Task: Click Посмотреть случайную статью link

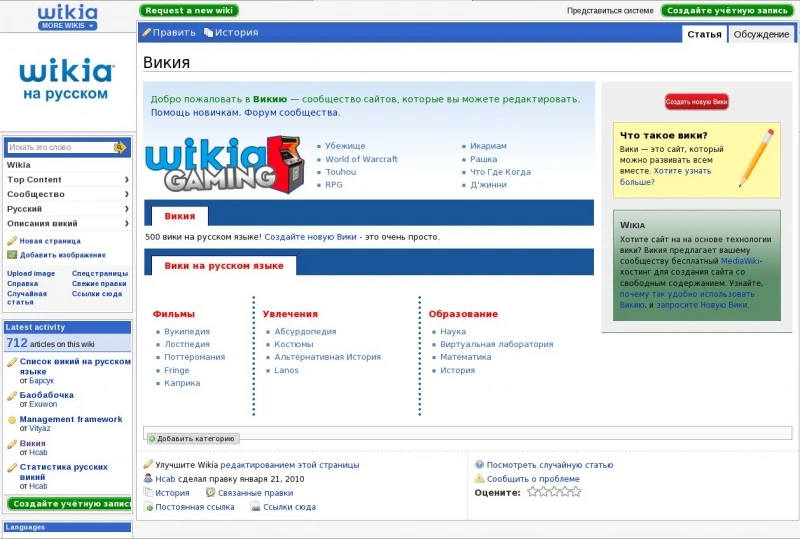Action: pyautogui.click(x=549, y=465)
